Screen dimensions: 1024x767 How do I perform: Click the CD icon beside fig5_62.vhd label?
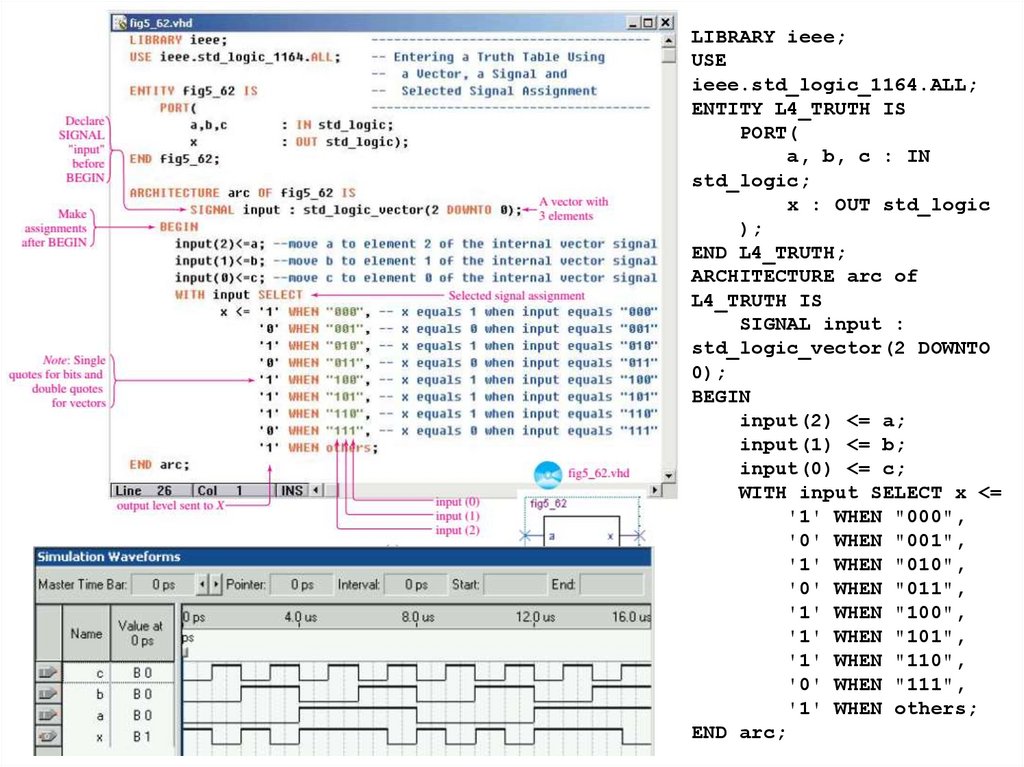click(x=547, y=473)
